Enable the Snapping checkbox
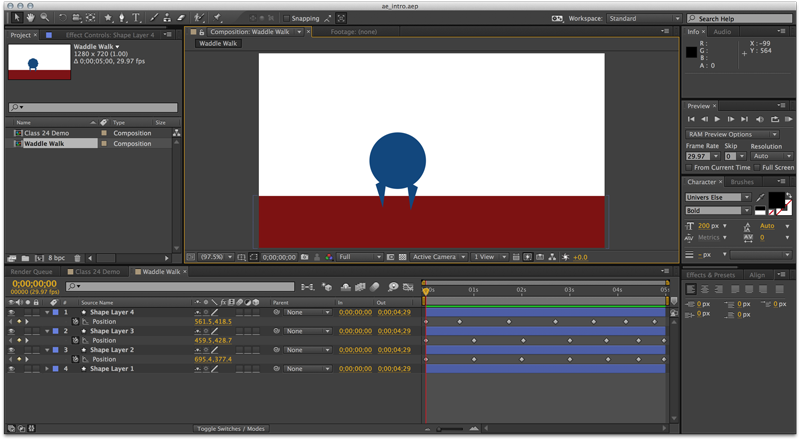 tap(286, 18)
